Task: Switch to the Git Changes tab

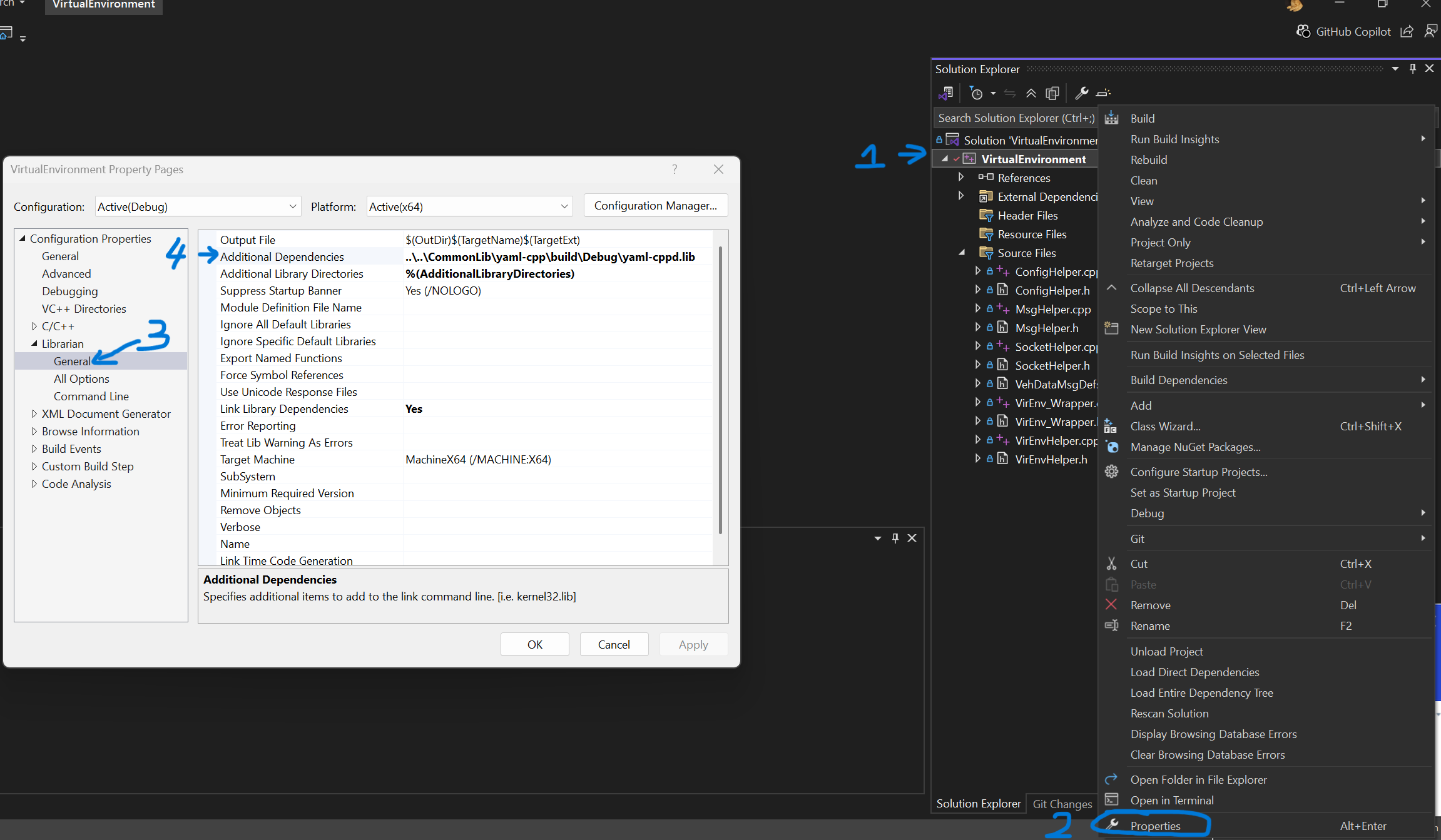Action: [x=1062, y=804]
